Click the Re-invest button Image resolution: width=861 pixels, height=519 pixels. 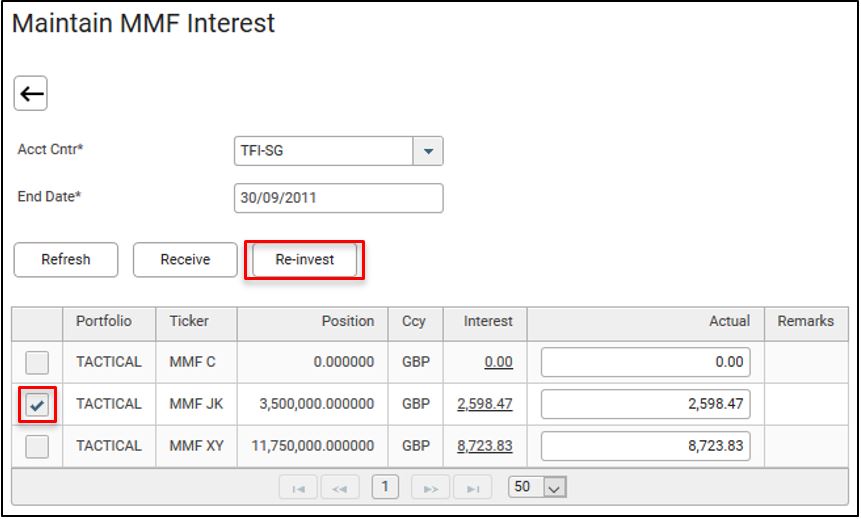[304, 260]
